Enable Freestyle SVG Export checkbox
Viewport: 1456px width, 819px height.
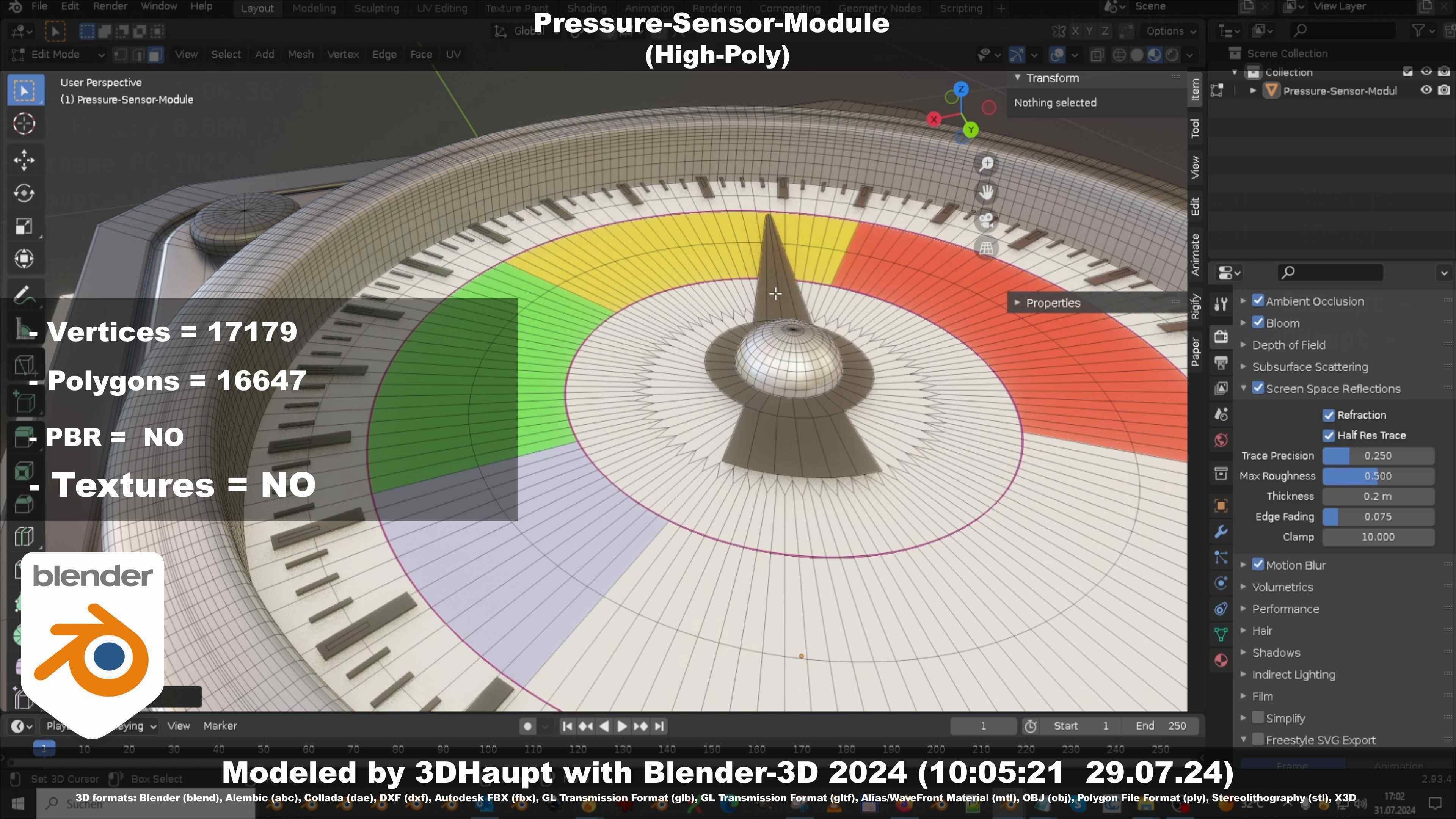click(1258, 739)
